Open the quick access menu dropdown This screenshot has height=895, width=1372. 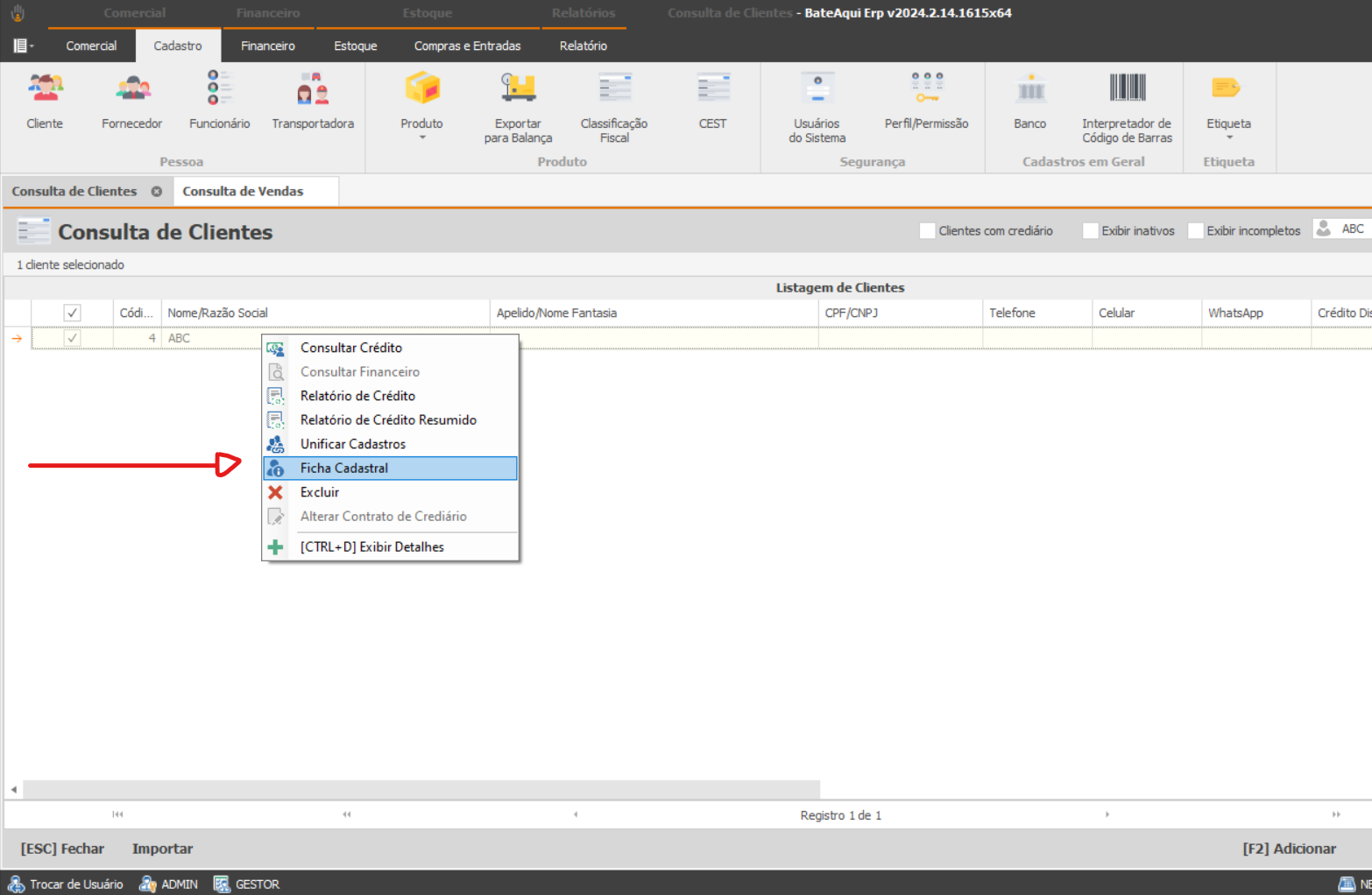coord(24,46)
